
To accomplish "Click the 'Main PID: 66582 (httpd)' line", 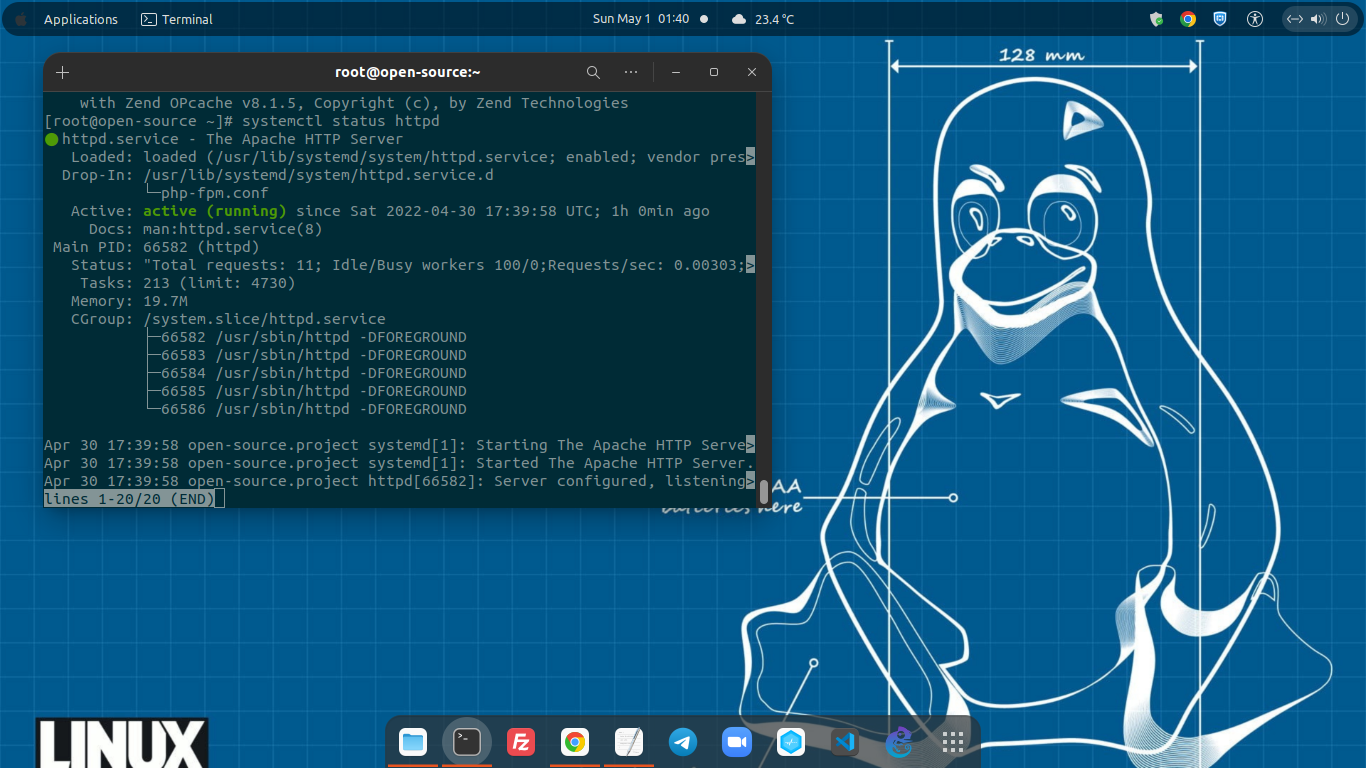I will point(157,247).
